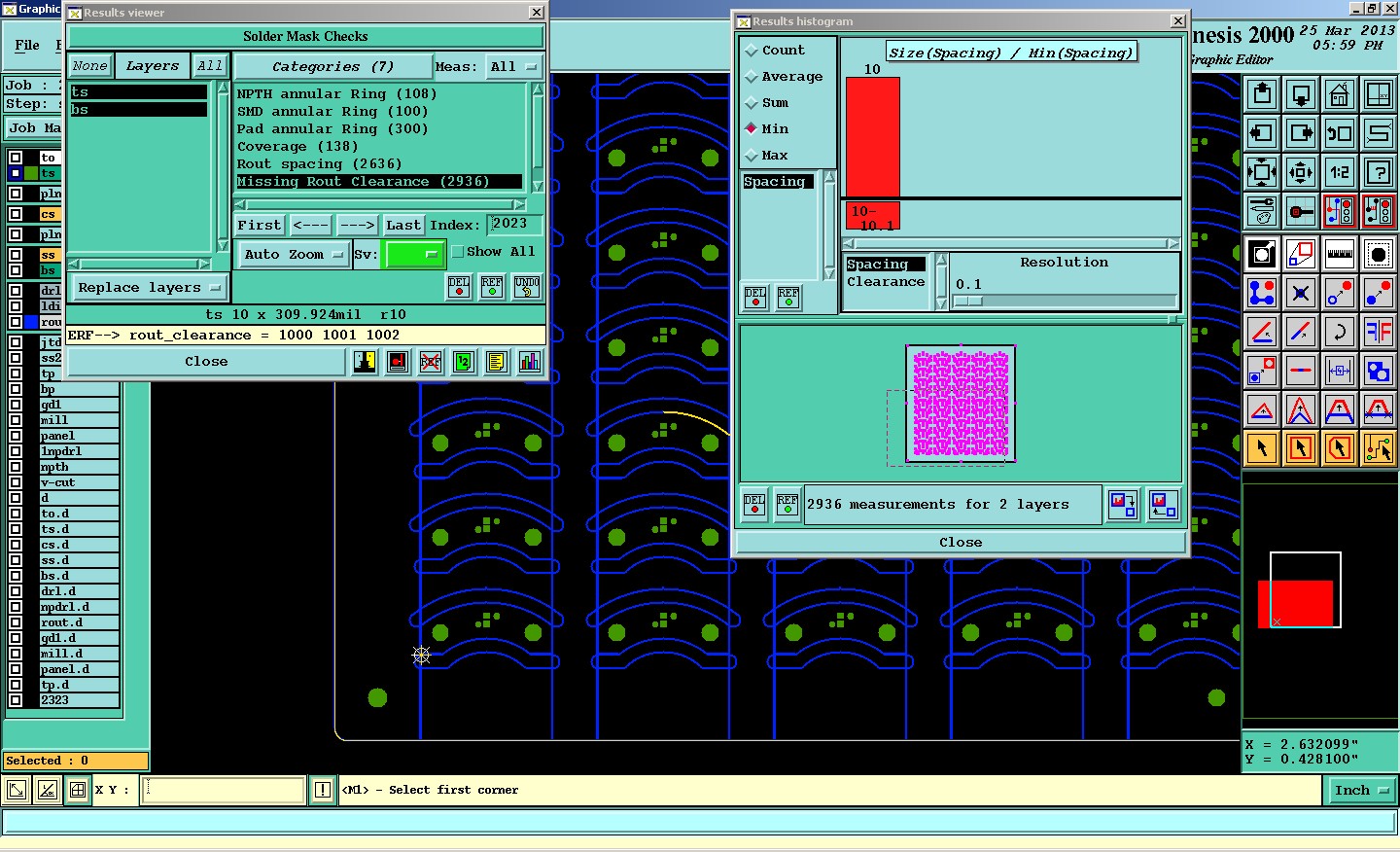The image size is (1400, 852).
Task: Click Close button in Results viewer
Action: click(206, 362)
